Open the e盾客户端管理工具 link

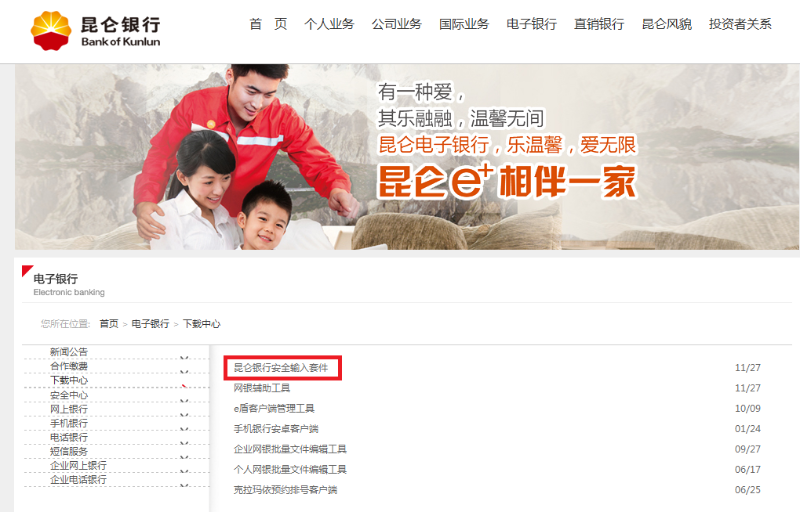click(x=274, y=408)
